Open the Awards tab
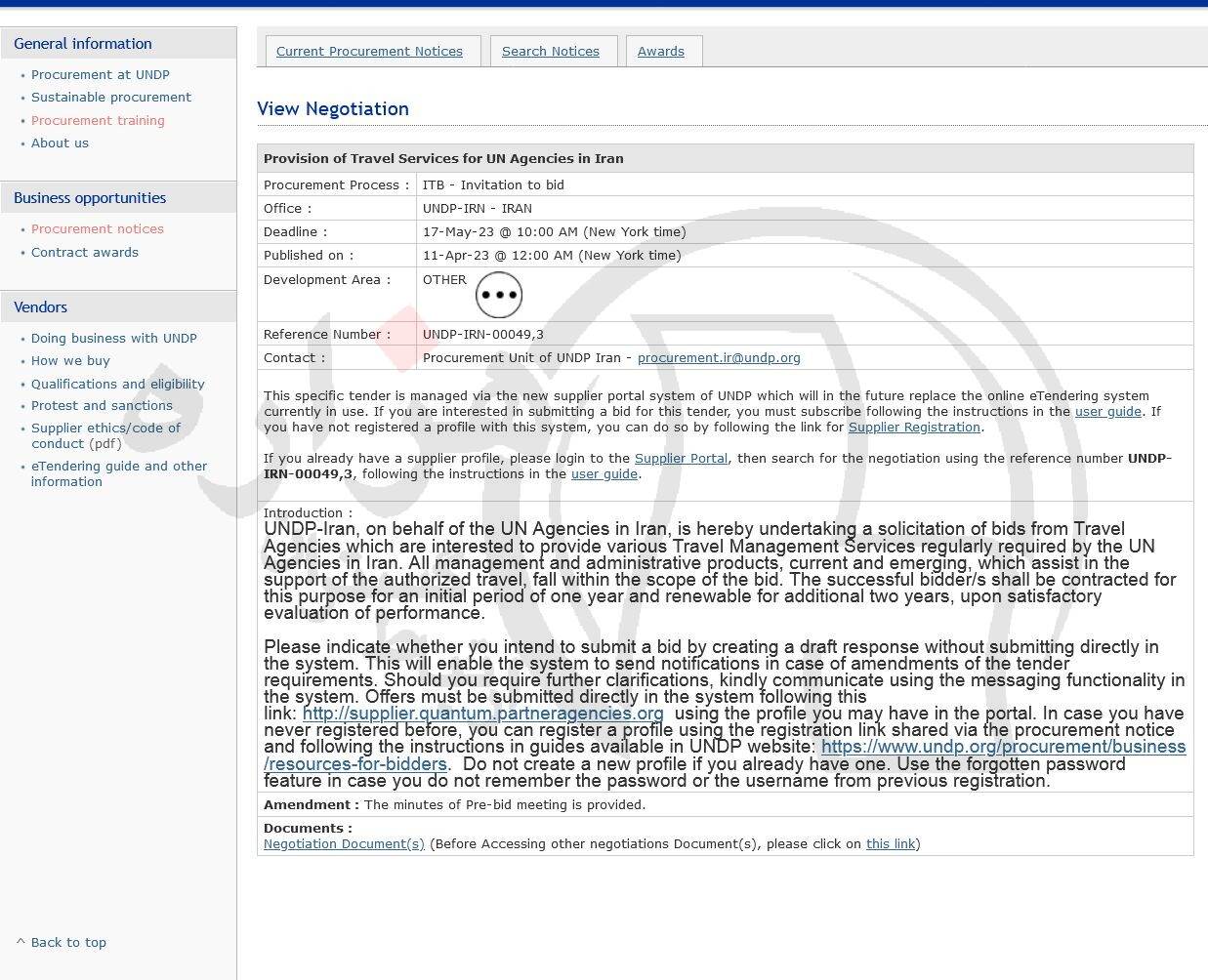This screenshot has width=1208, height=980. click(x=660, y=52)
